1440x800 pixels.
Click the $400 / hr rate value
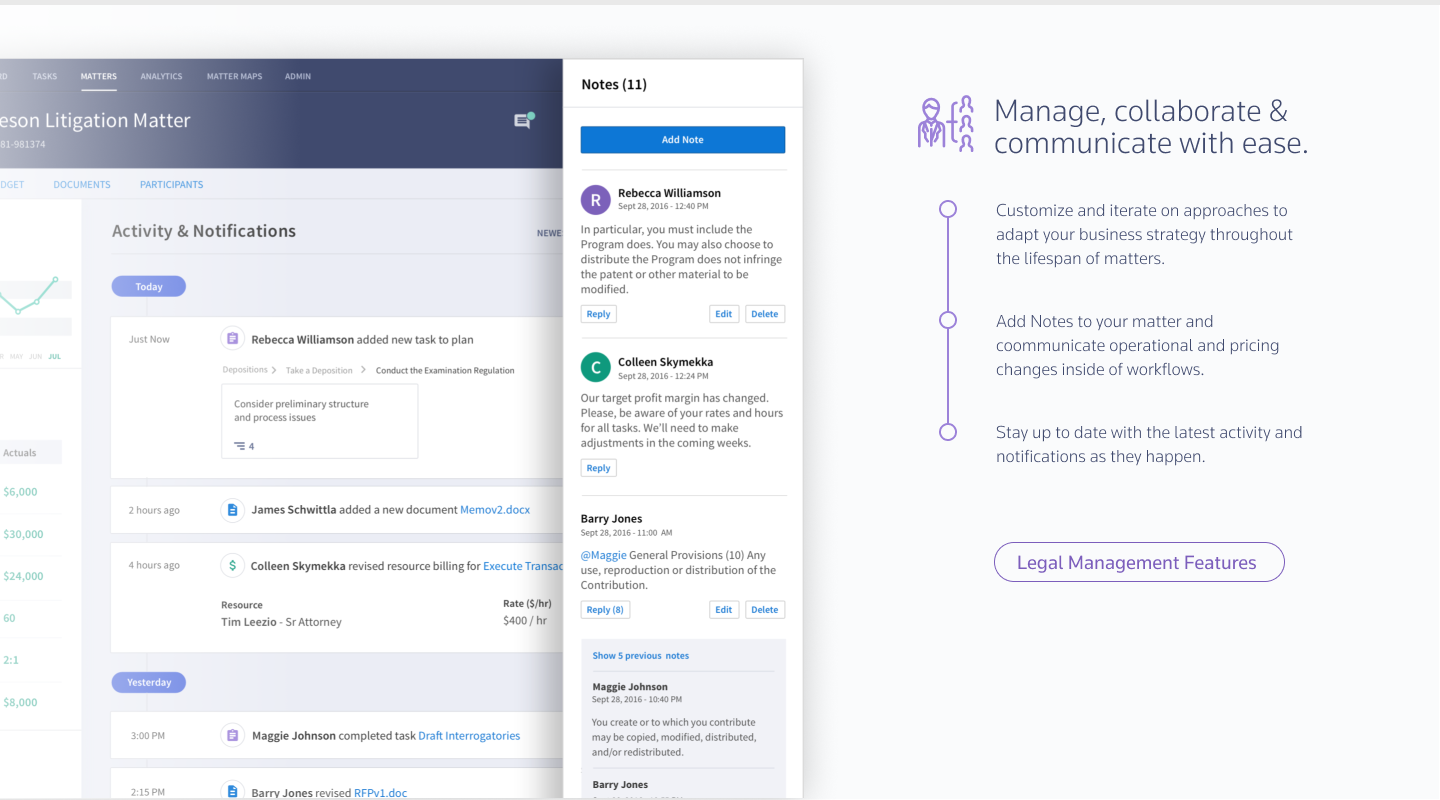tap(525, 621)
